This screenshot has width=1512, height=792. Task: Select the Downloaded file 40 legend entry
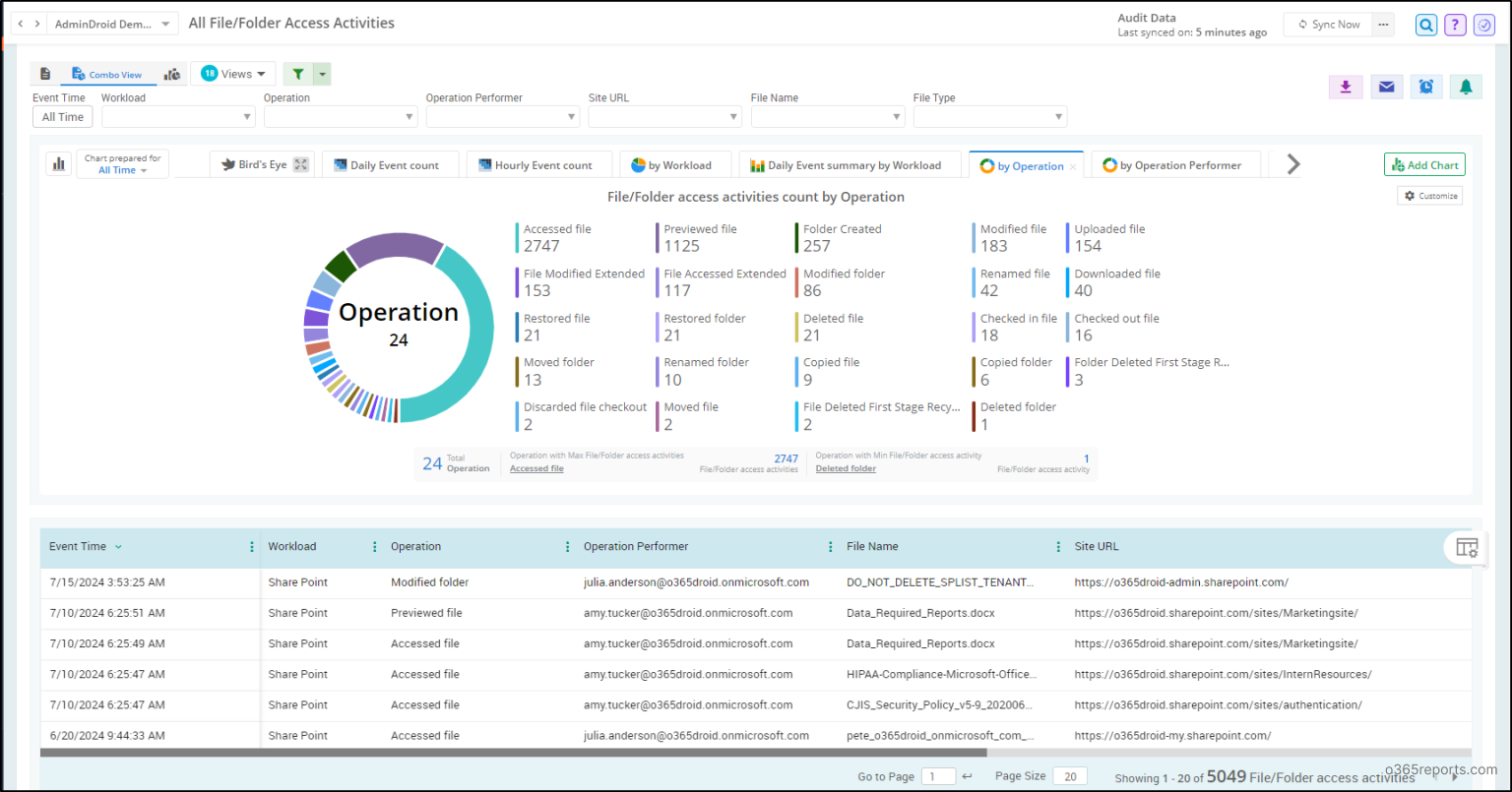point(1113,282)
